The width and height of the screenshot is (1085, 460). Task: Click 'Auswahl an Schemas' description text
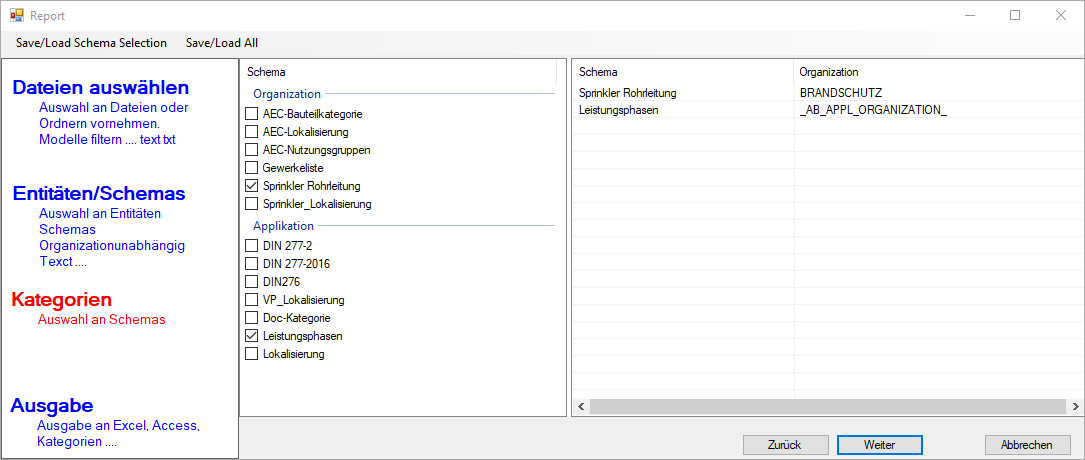tap(102, 320)
